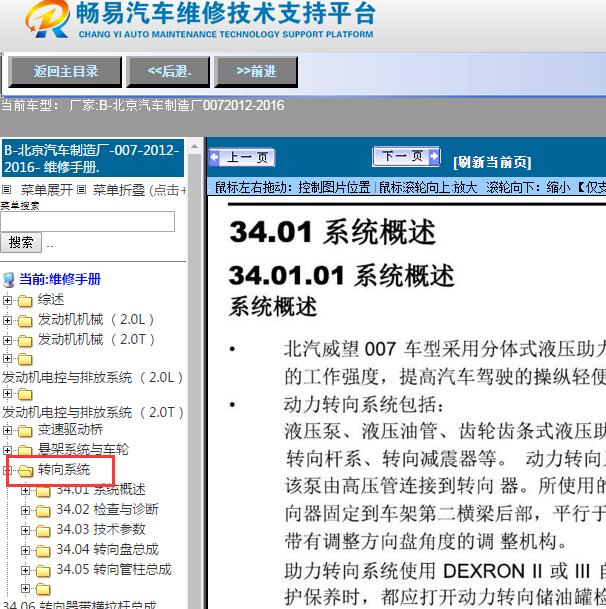
Task: Expand 发动机机械 (2.0T) node
Action: pos(7,340)
